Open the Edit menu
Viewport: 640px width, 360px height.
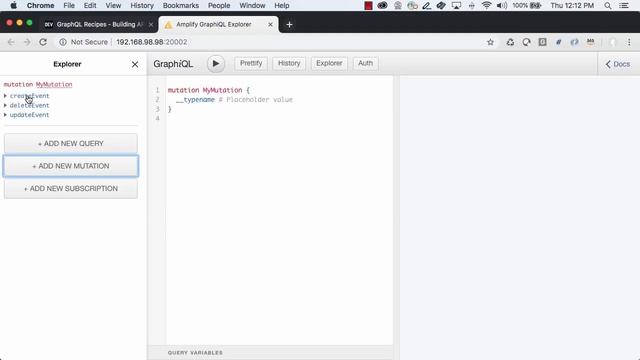(90, 6)
